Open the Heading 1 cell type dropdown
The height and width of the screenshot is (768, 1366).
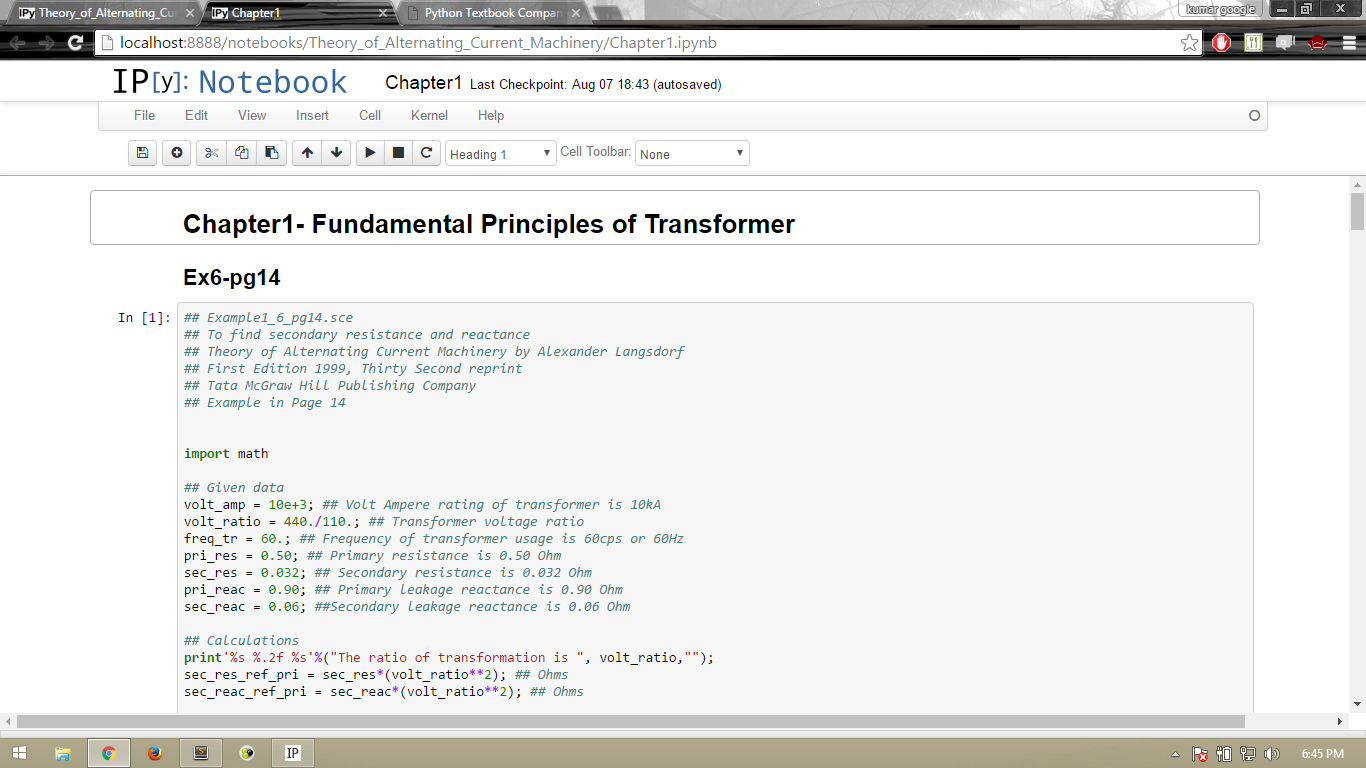tap(500, 154)
